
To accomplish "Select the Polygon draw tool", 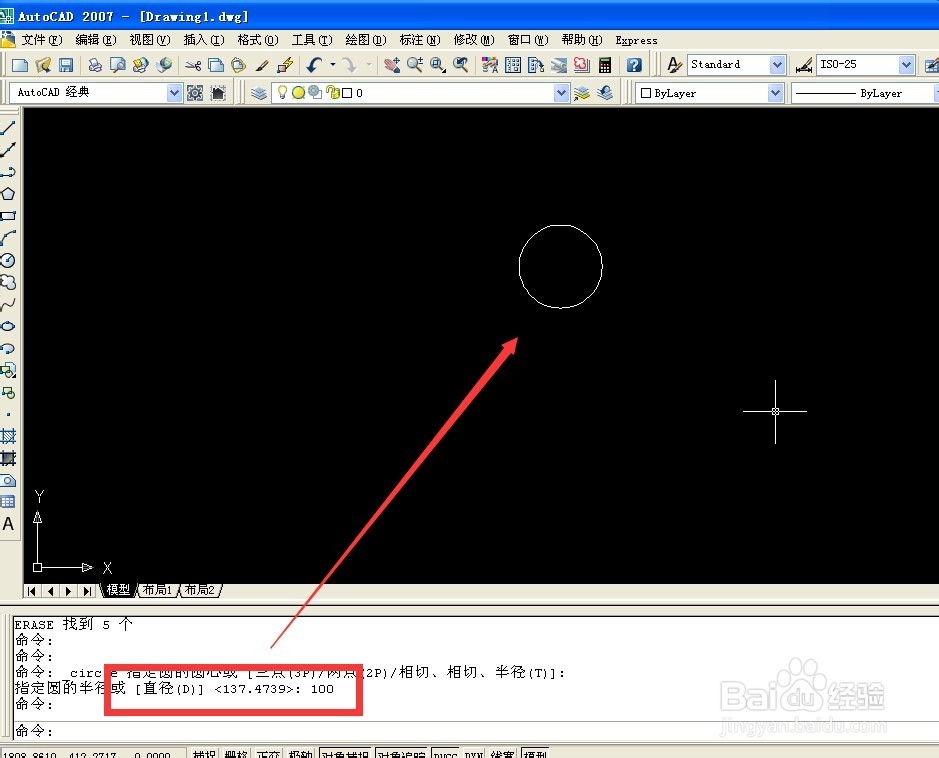I will pyautogui.click(x=8, y=194).
